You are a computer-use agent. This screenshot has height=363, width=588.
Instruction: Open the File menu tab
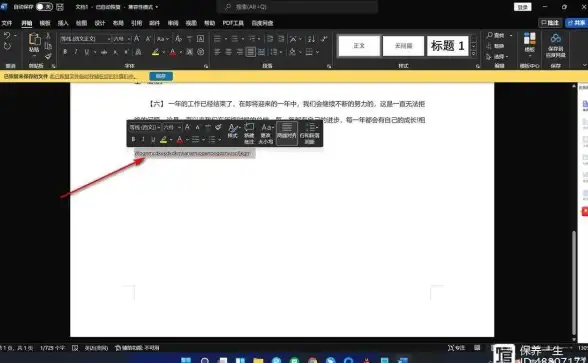[x=7, y=23]
